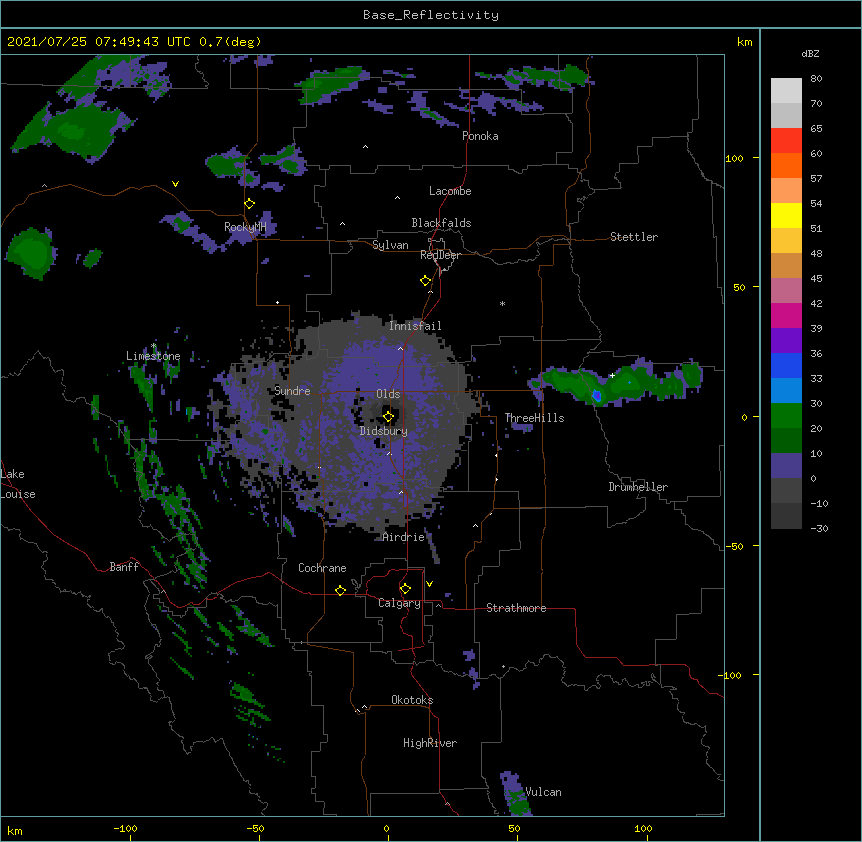The height and width of the screenshot is (842, 862).
Task: Click the Blackfalds label
Action: tap(441, 223)
